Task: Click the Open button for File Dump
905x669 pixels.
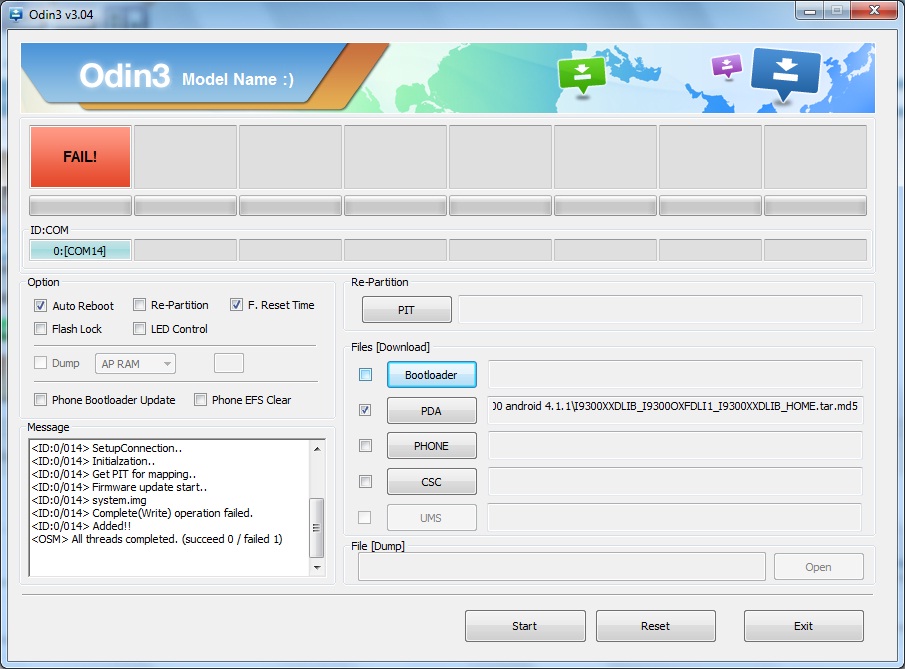Action: pos(818,567)
